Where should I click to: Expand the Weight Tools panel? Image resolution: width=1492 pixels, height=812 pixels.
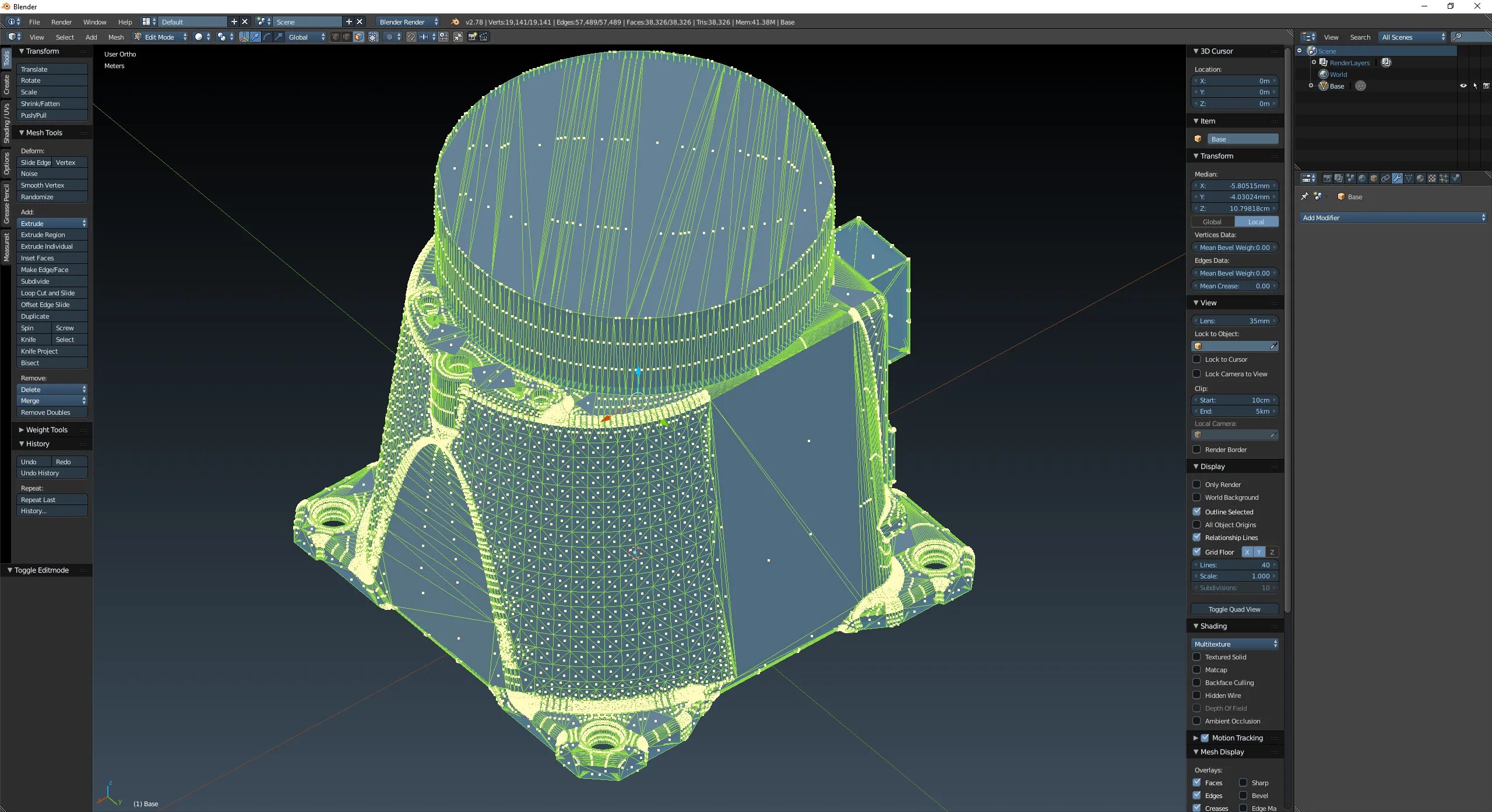coord(47,429)
